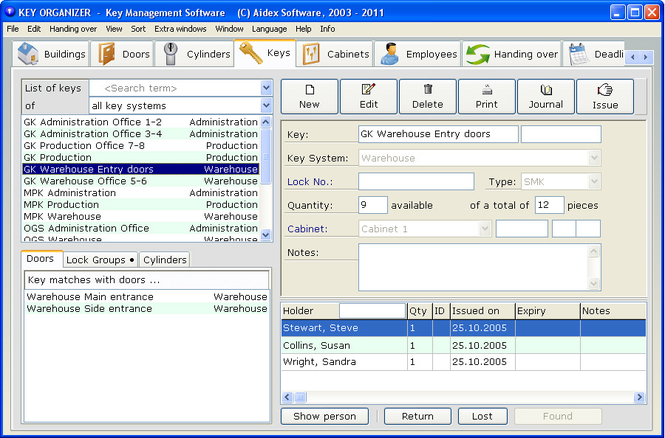The image size is (665, 438).
Task: Switch to the Cylinders subtab below list
Action: click(x=165, y=260)
